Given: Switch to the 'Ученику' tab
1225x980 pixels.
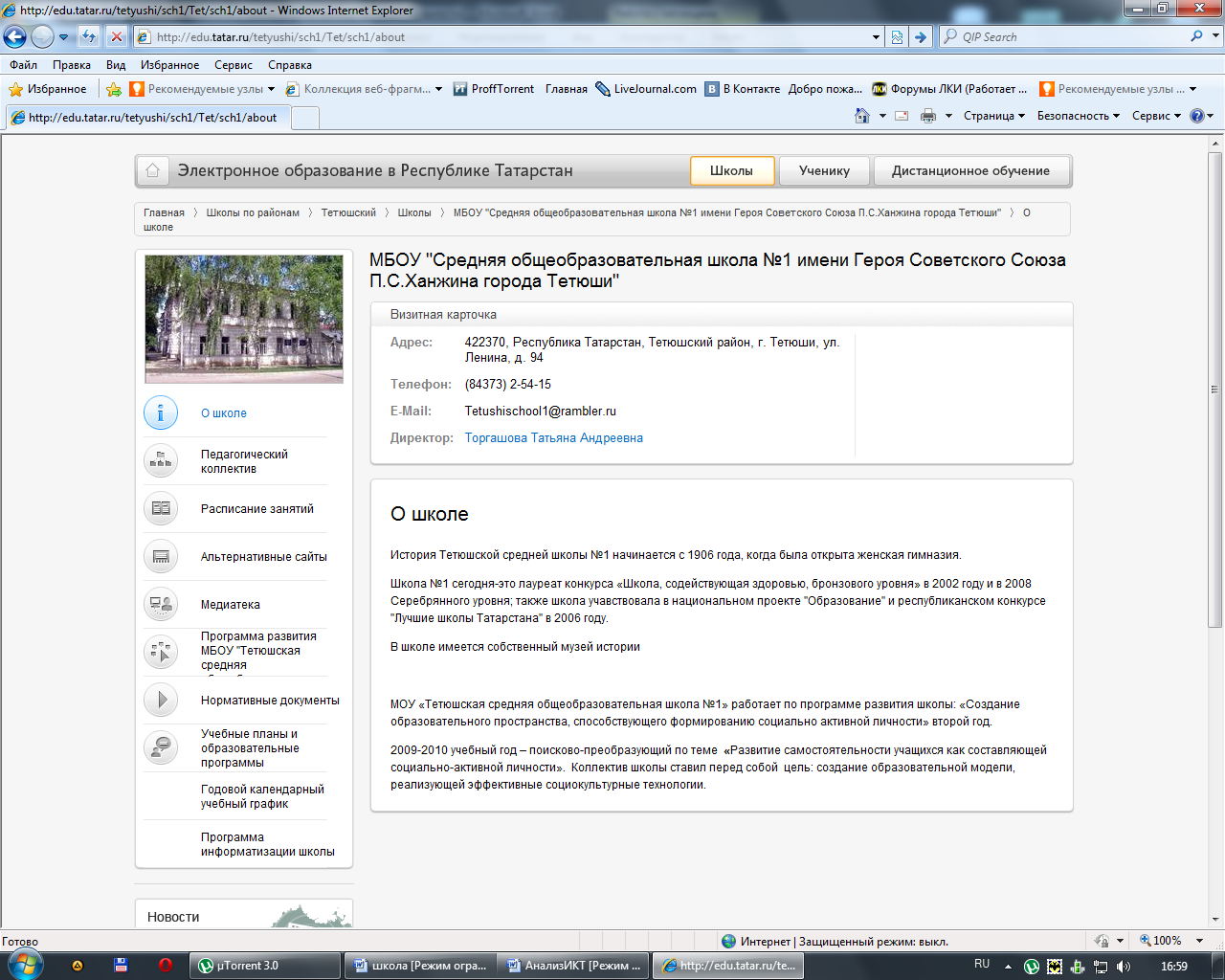Looking at the screenshot, I should (x=824, y=171).
